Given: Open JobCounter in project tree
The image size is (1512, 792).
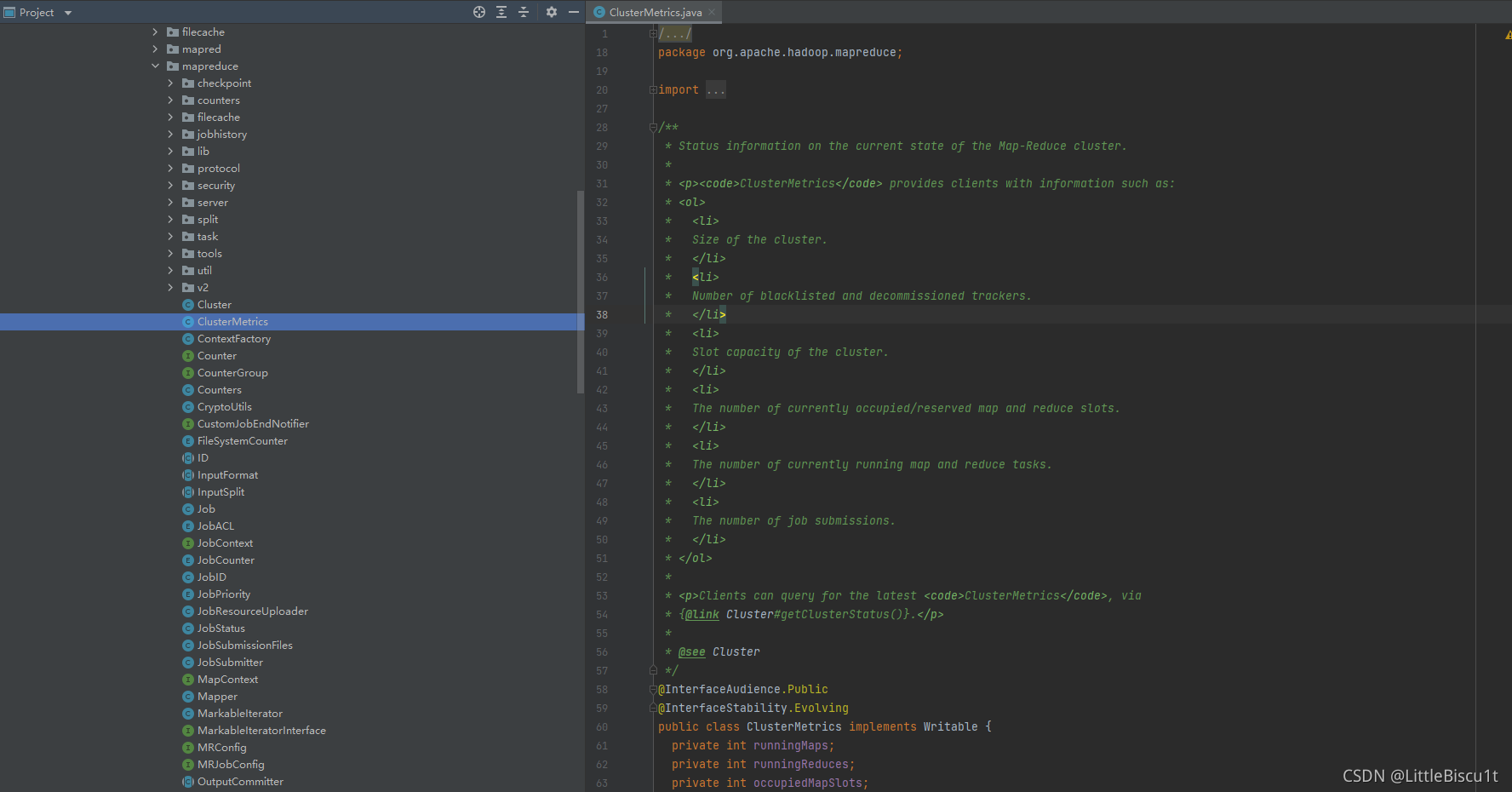Looking at the screenshot, I should pyautogui.click(x=226, y=560).
